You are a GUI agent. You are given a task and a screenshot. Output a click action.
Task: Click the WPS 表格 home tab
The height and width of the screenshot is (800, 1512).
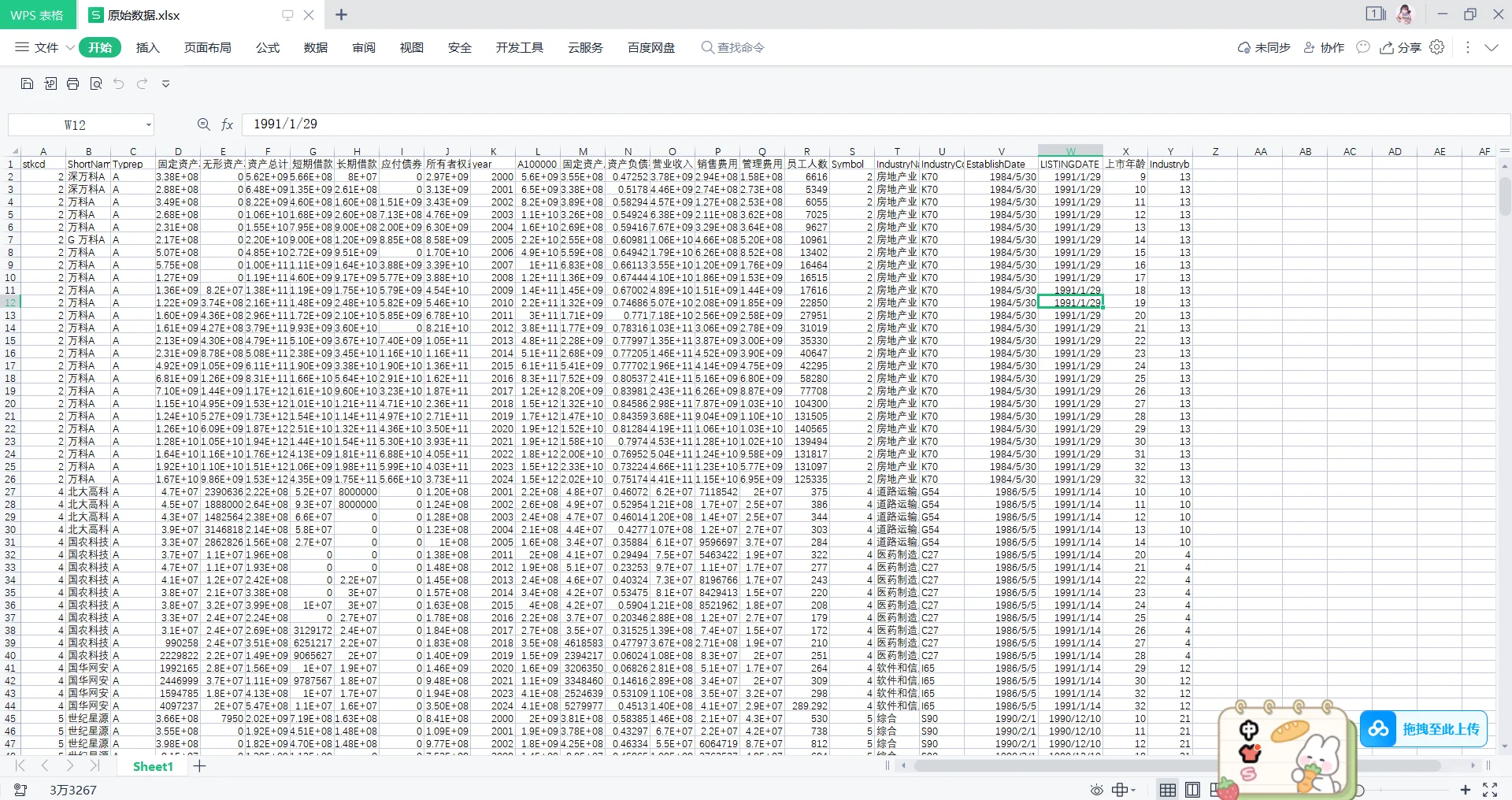[x=37, y=15]
